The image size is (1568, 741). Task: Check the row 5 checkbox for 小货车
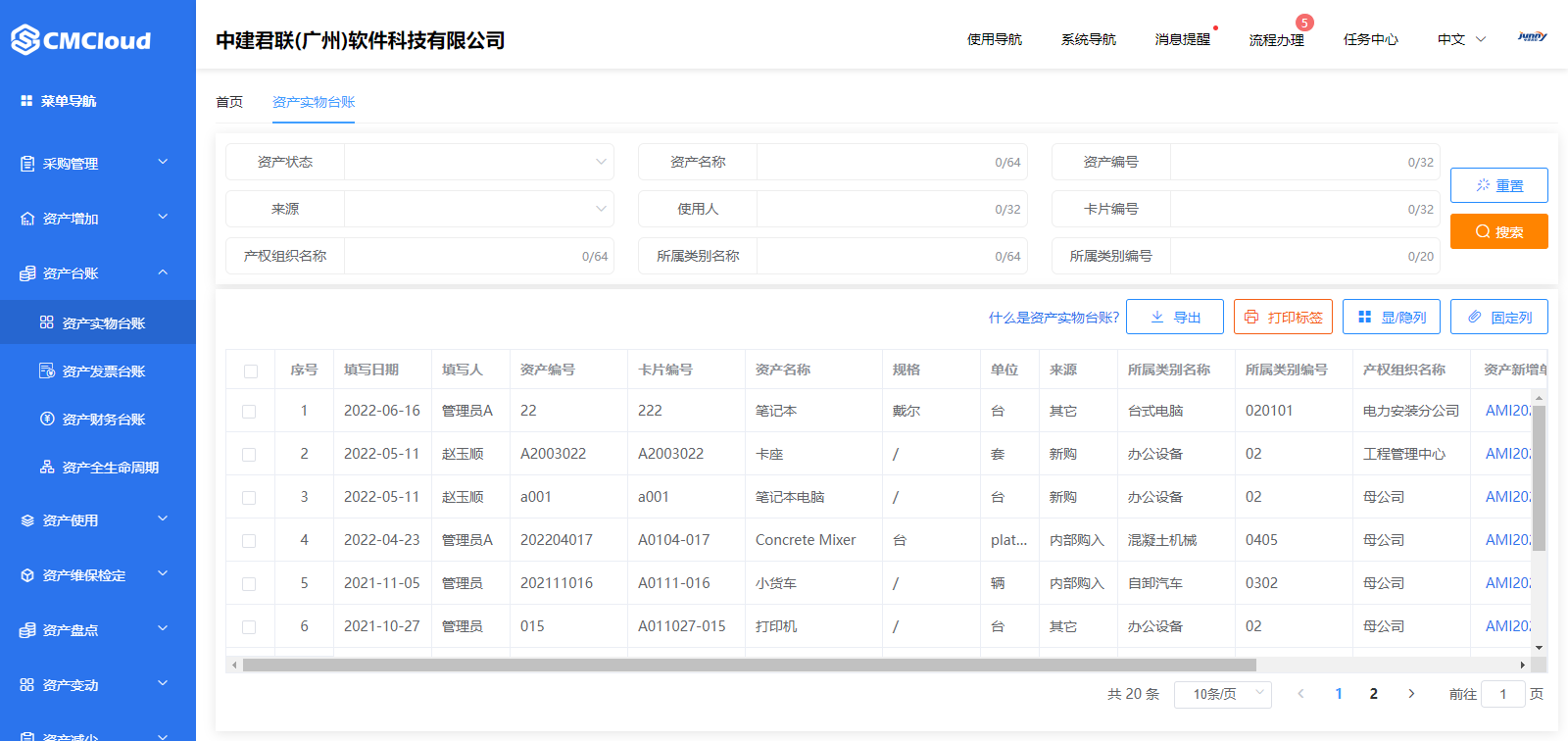249,584
